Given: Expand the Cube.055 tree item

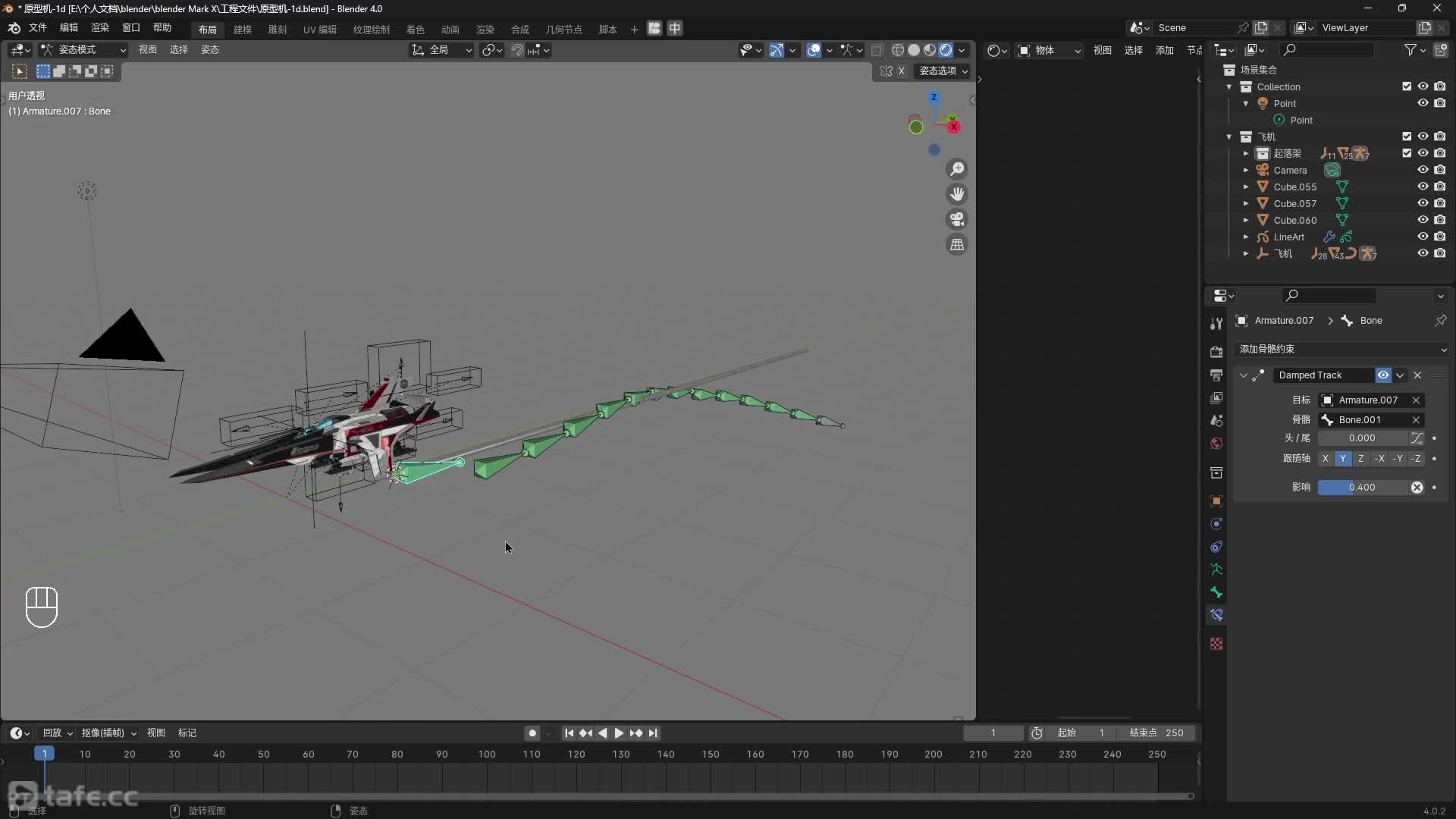Looking at the screenshot, I should (1245, 187).
